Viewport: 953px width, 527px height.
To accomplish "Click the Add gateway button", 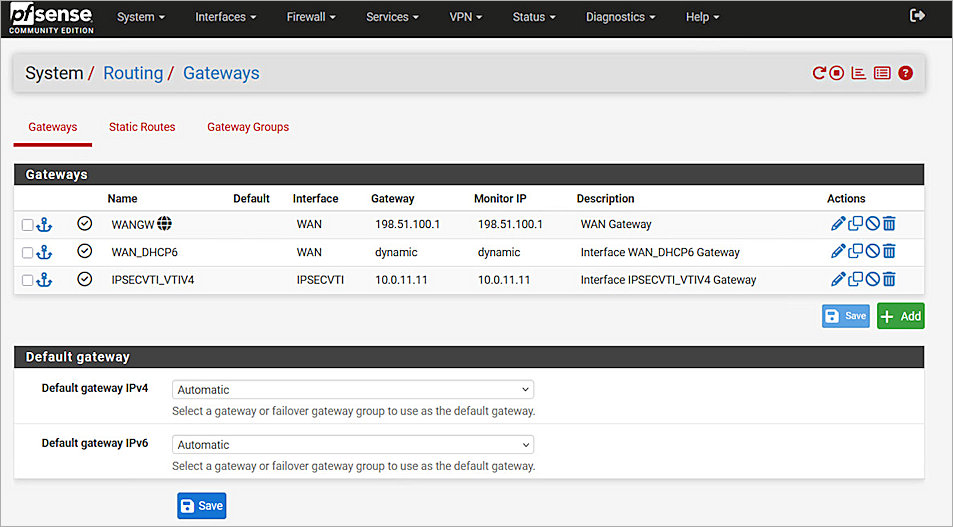I will pos(901,316).
